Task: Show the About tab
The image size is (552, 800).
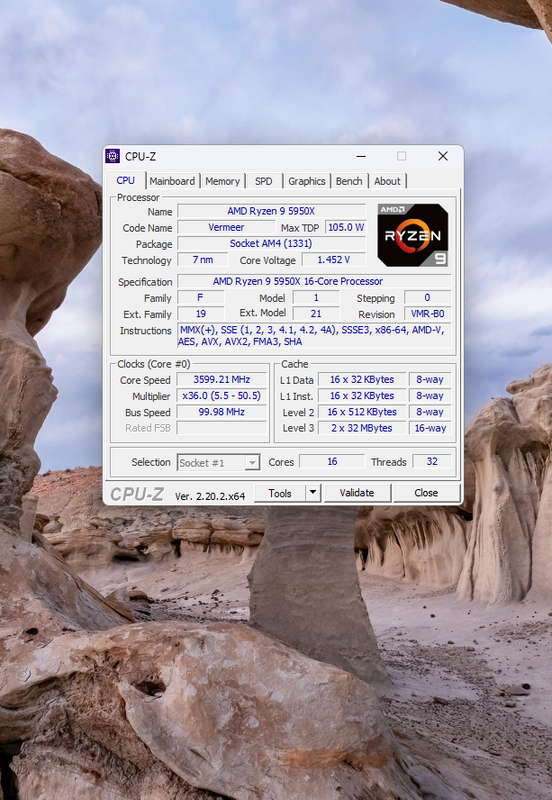Action: tap(387, 181)
